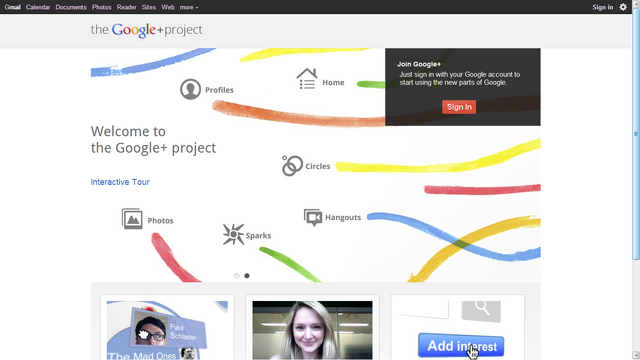Click the Circles rings icon
640x360 pixels.
point(292,165)
